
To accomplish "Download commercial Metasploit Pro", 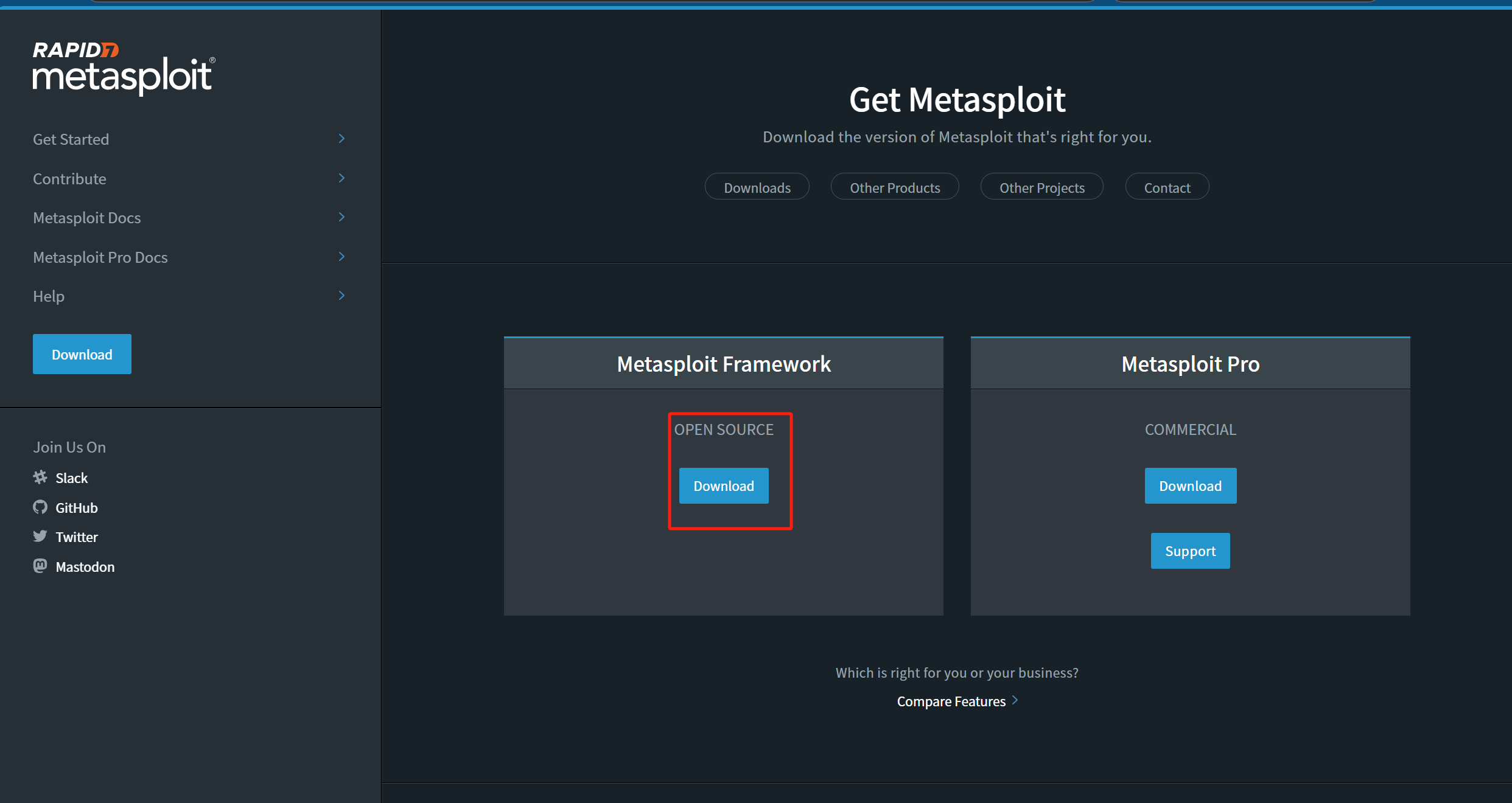I will click(x=1189, y=485).
